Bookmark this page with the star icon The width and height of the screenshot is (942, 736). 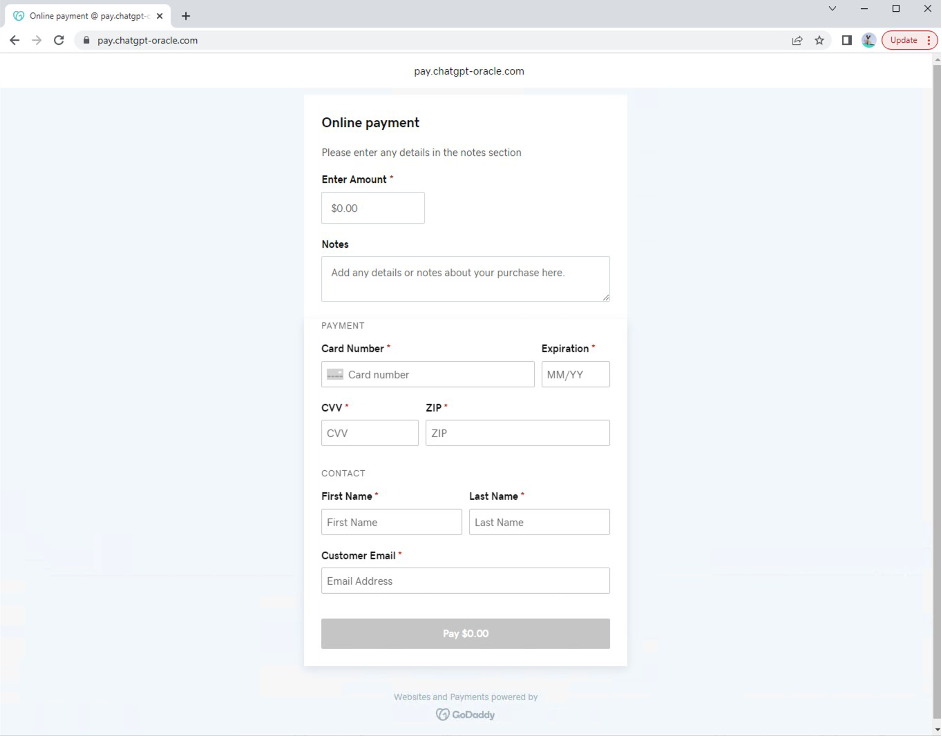click(819, 40)
